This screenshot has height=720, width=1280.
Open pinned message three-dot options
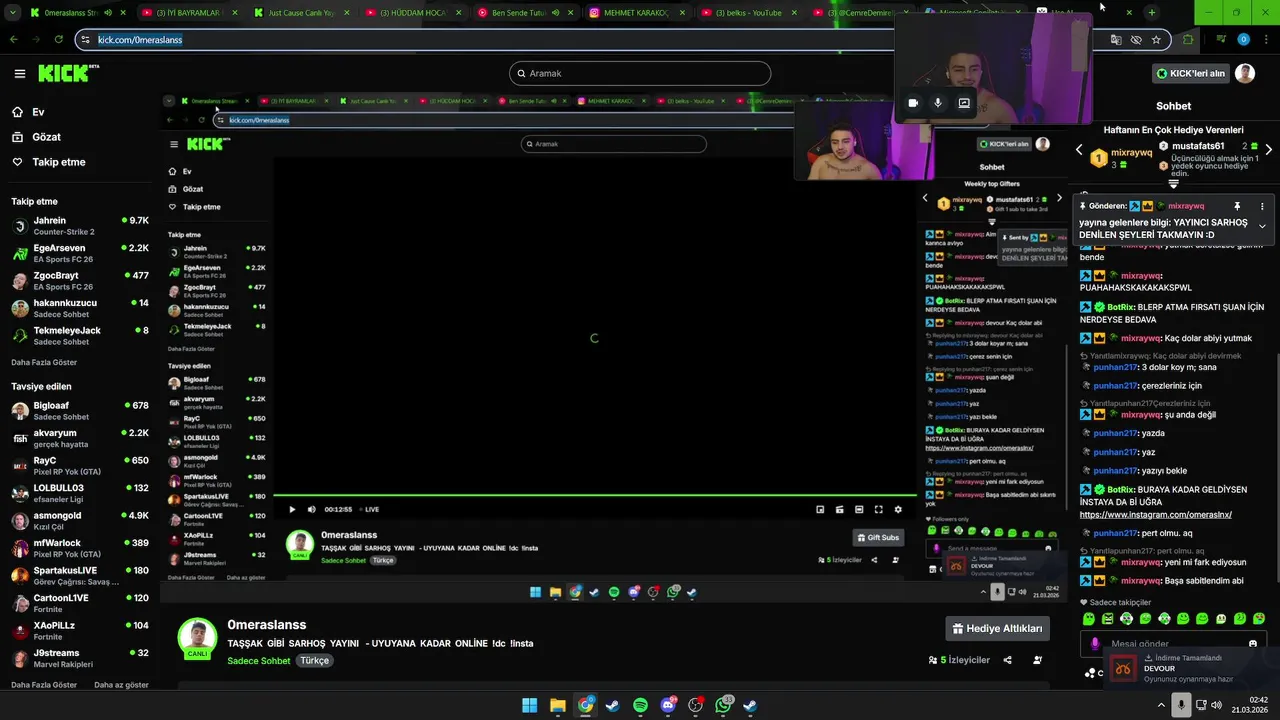1262,206
